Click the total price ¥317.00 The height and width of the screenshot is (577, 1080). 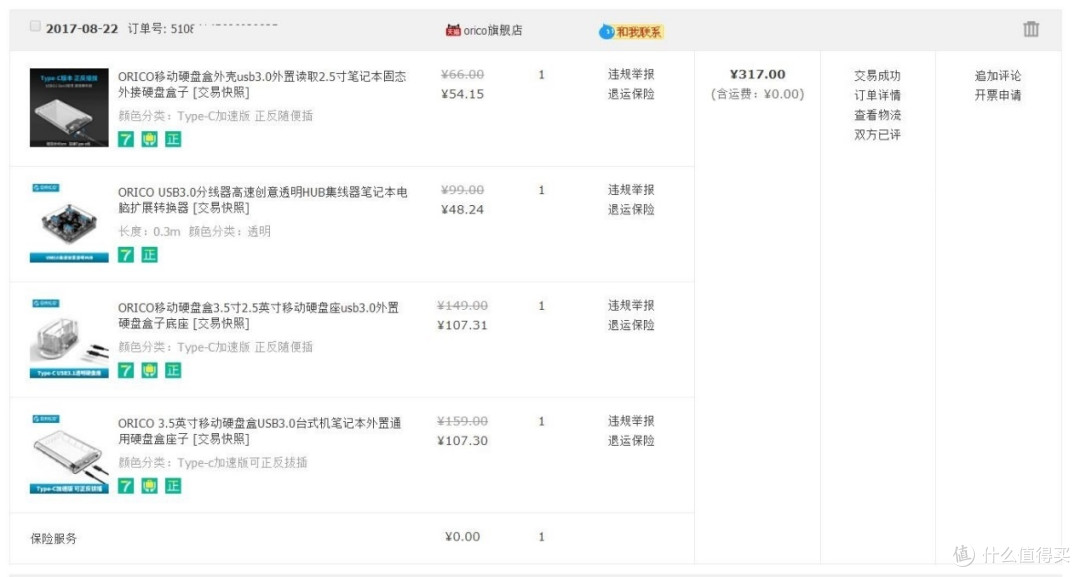(758, 74)
